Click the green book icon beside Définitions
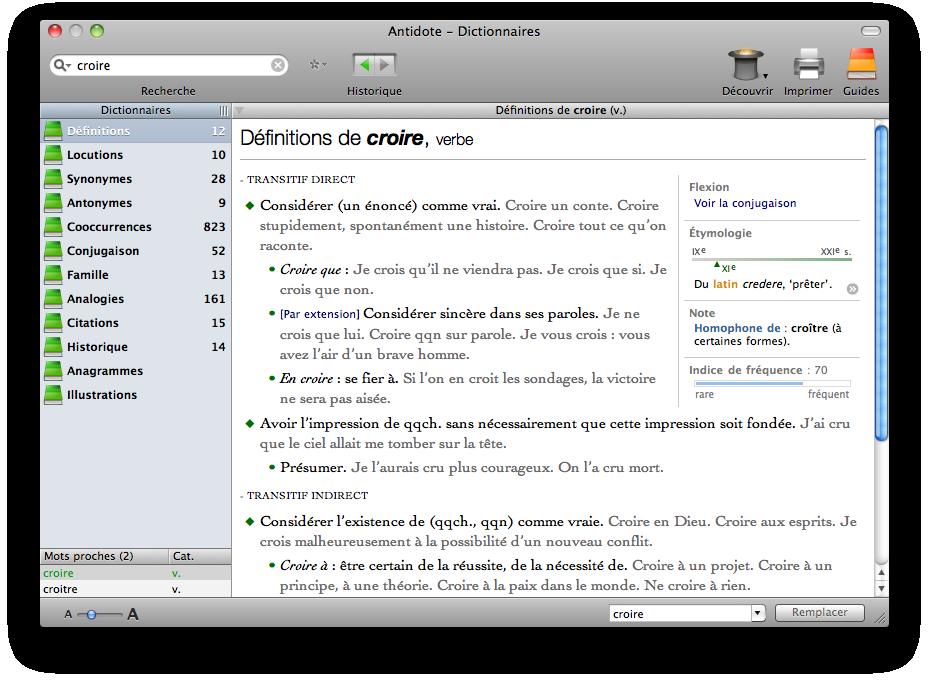Screen dimensions: 929x687 (53, 131)
